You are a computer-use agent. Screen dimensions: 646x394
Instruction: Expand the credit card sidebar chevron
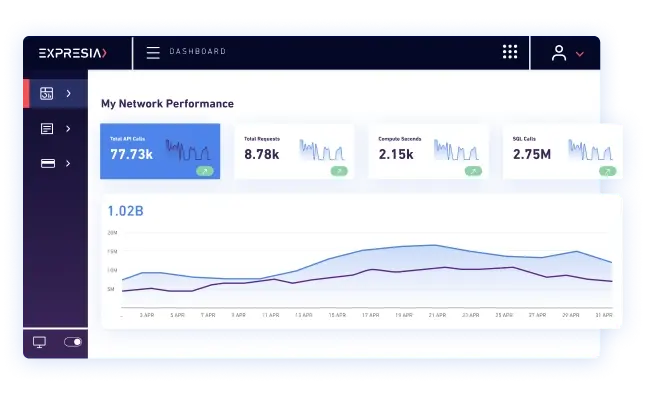coord(68,164)
